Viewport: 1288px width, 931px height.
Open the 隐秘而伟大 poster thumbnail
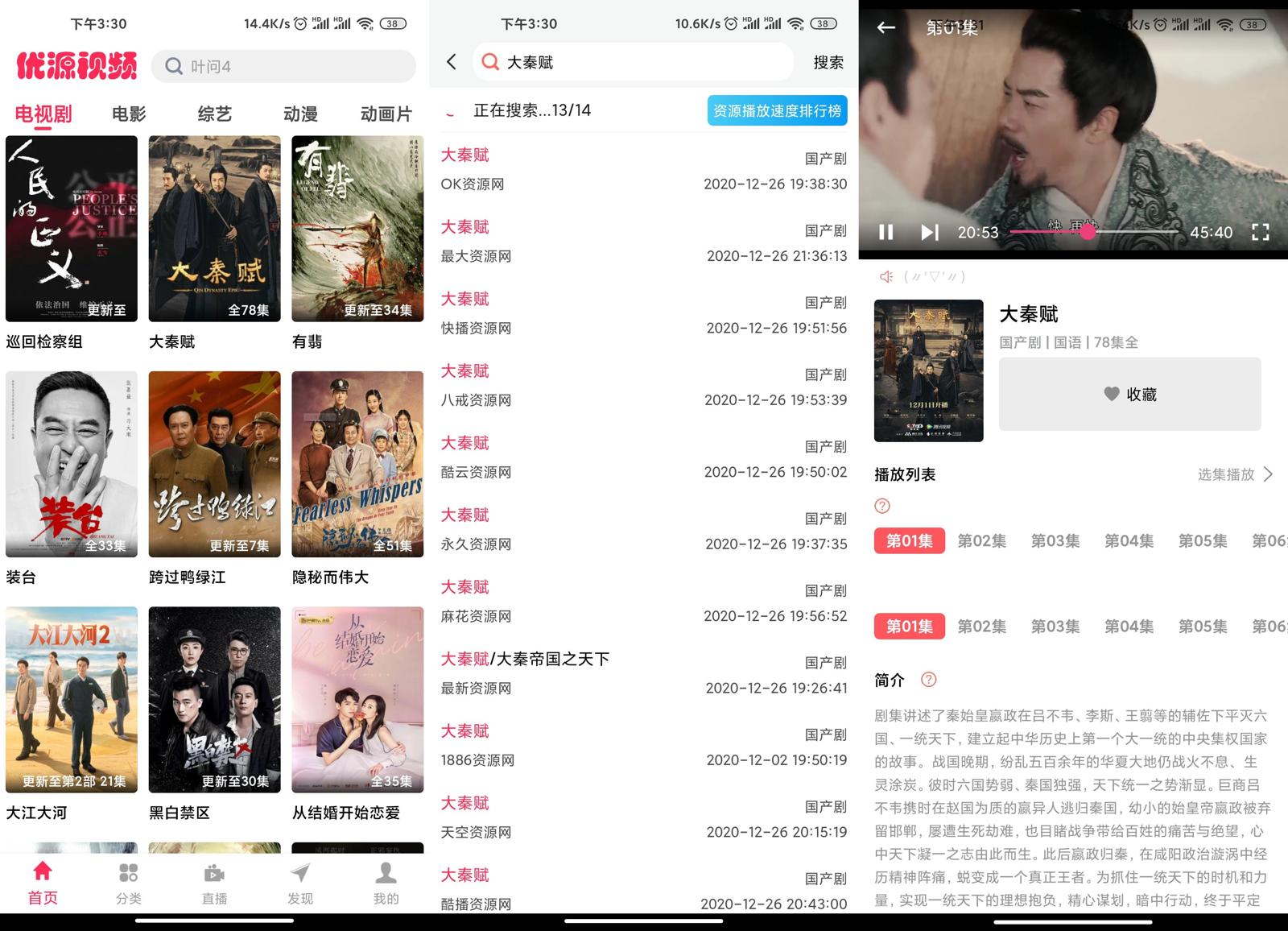click(357, 464)
